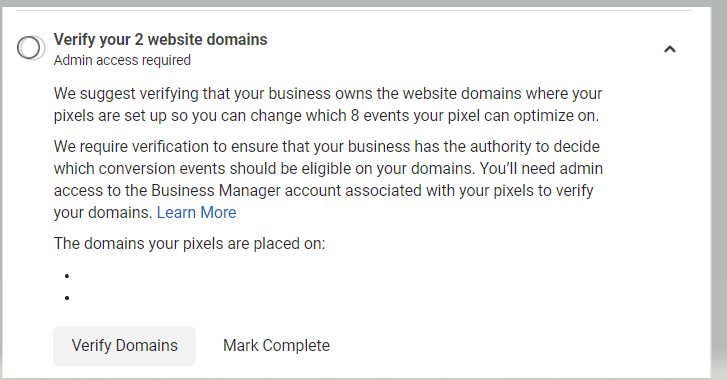
Task: Select Mark Complete
Action: click(x=276, y=346)
